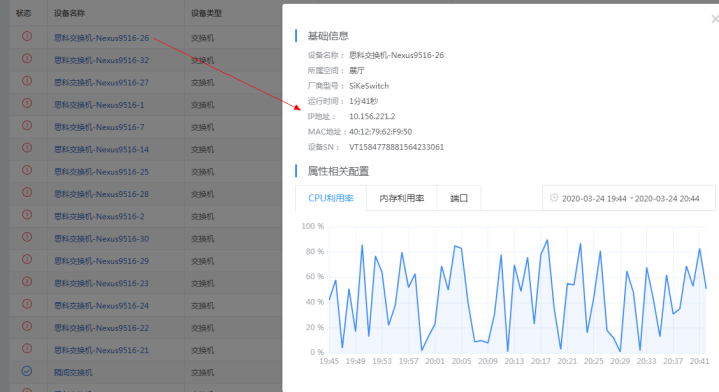Click the alert status icon for Nexus9516-29
This screenshot has width=719, height=392.
(27, 259)
